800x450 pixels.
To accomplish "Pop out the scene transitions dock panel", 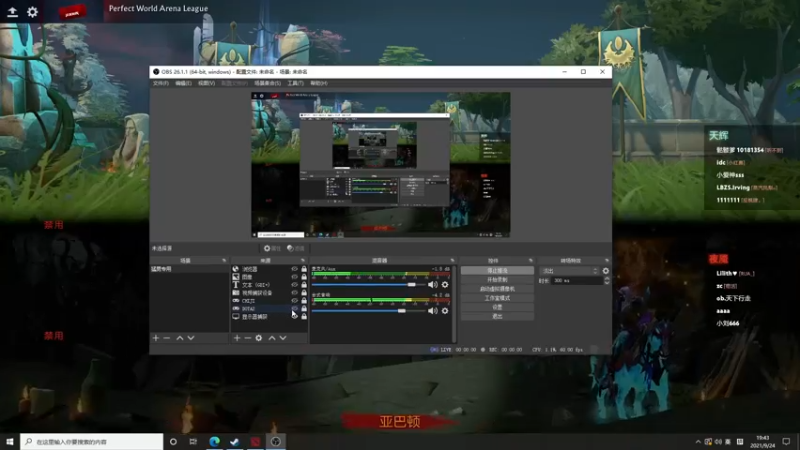I will [x=607, y=261].
